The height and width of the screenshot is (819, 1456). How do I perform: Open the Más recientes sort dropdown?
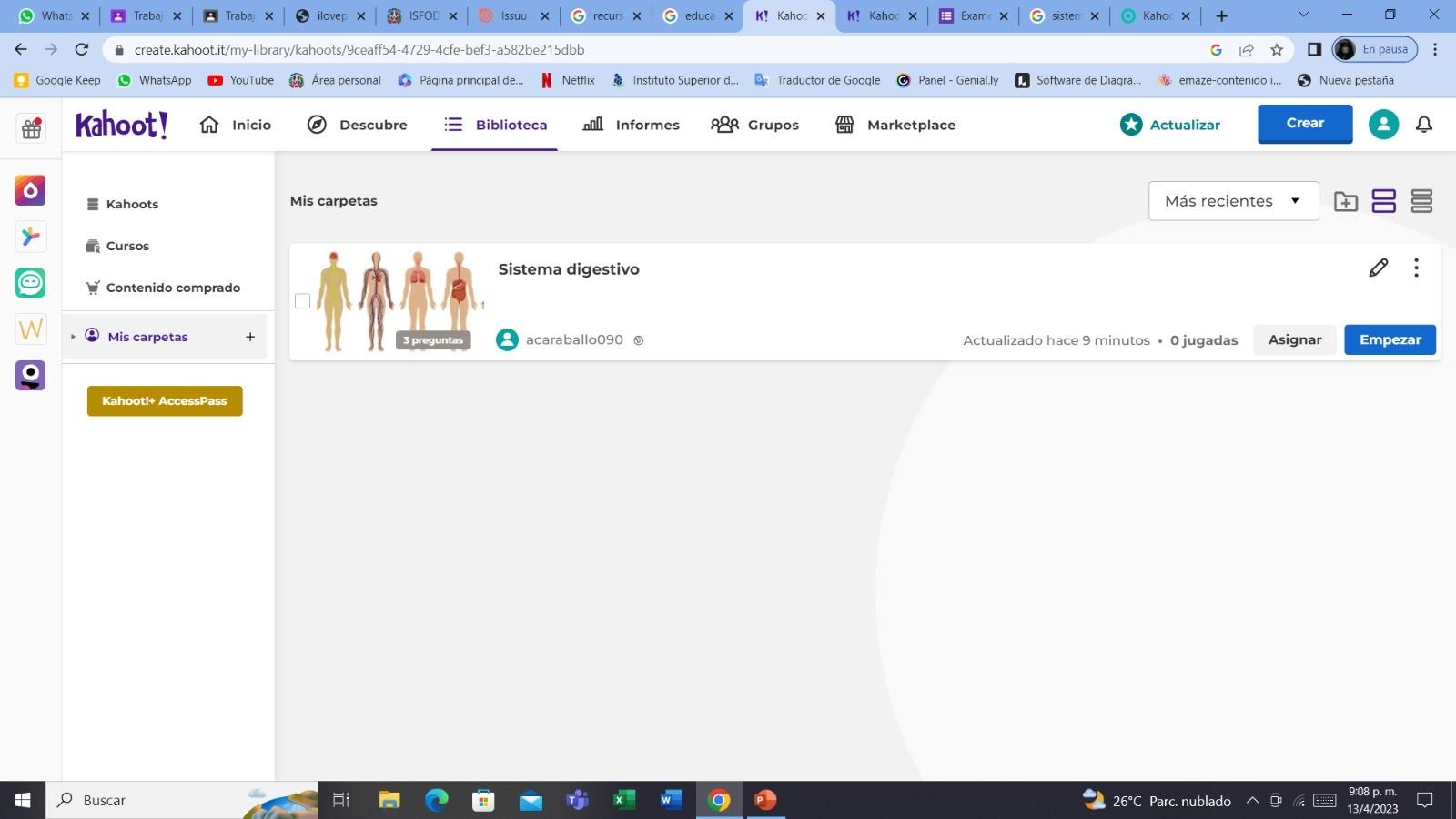[x=1233, y=201]
